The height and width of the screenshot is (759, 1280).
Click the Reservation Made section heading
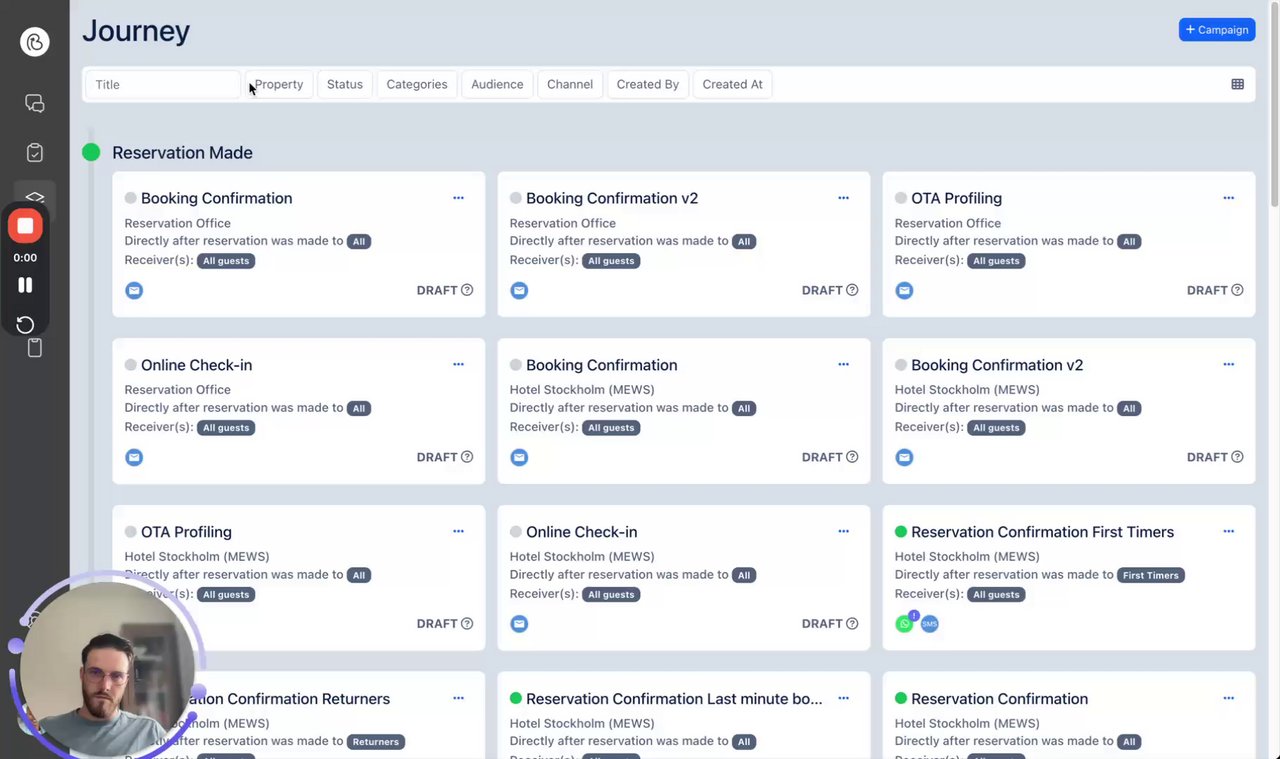182,153
